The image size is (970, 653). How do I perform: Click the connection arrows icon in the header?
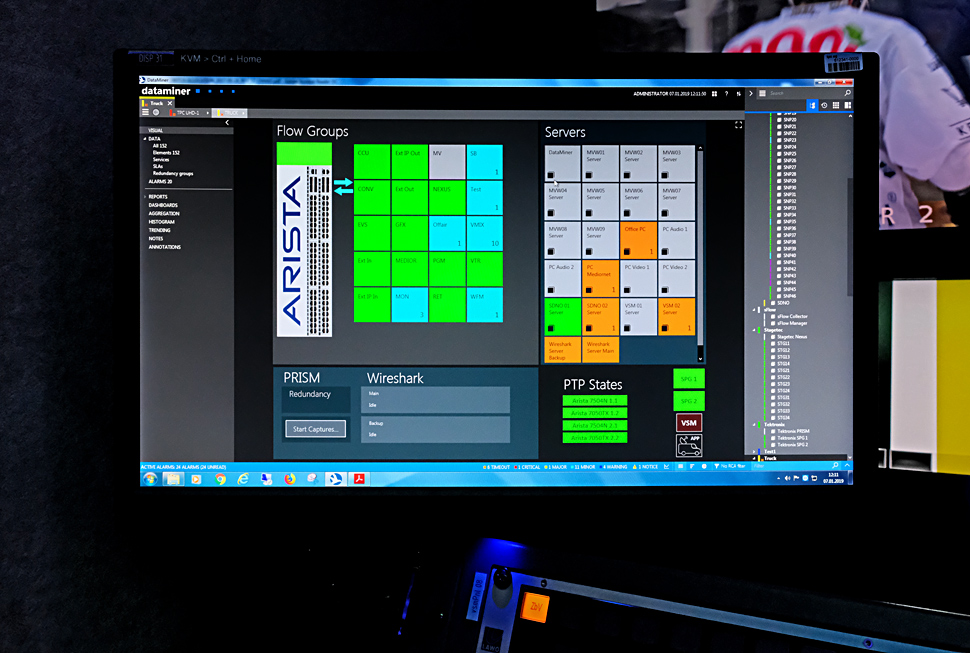tap(739, 94)
